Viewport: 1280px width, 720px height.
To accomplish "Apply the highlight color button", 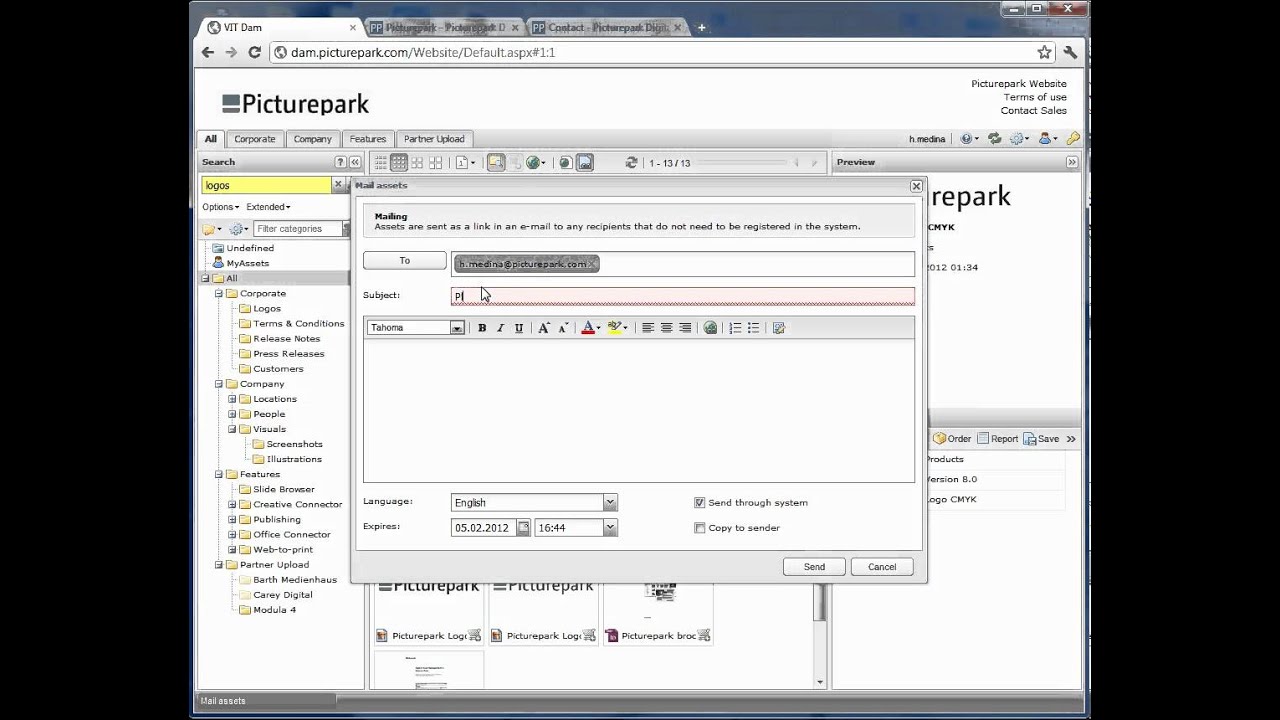I will pos(614,328).
